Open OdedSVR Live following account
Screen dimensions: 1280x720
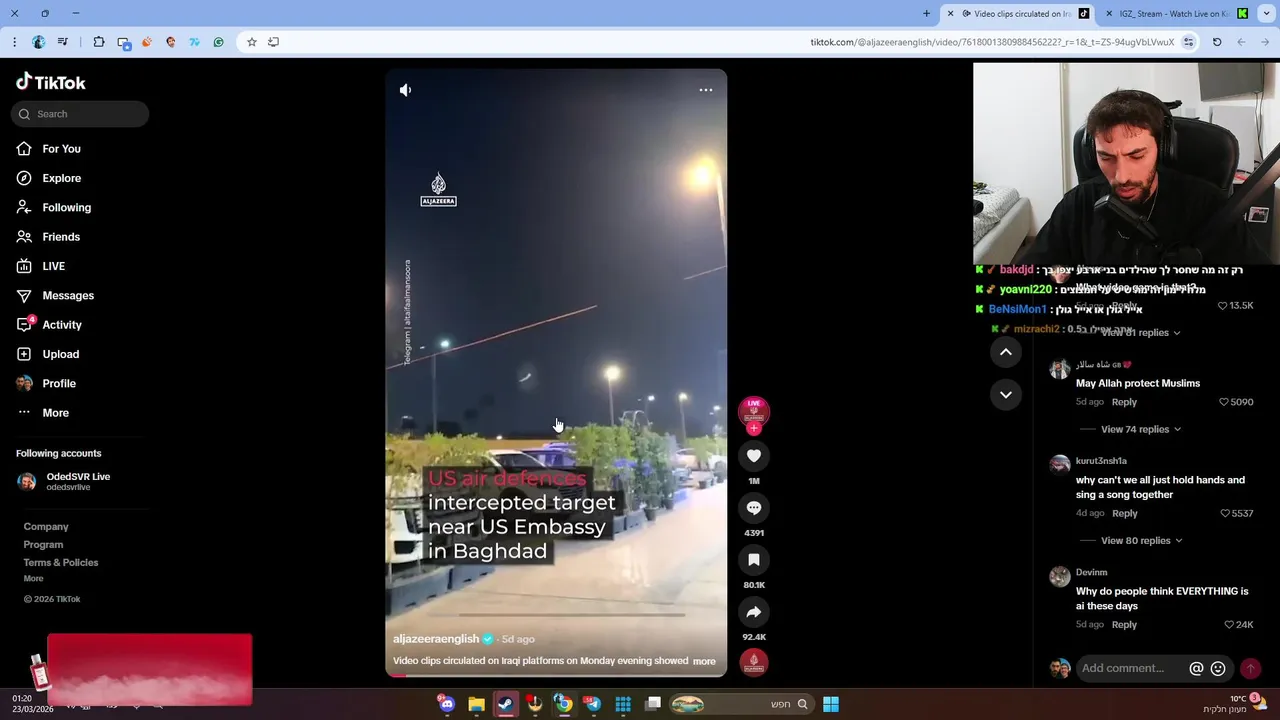(x=64, y=481)
